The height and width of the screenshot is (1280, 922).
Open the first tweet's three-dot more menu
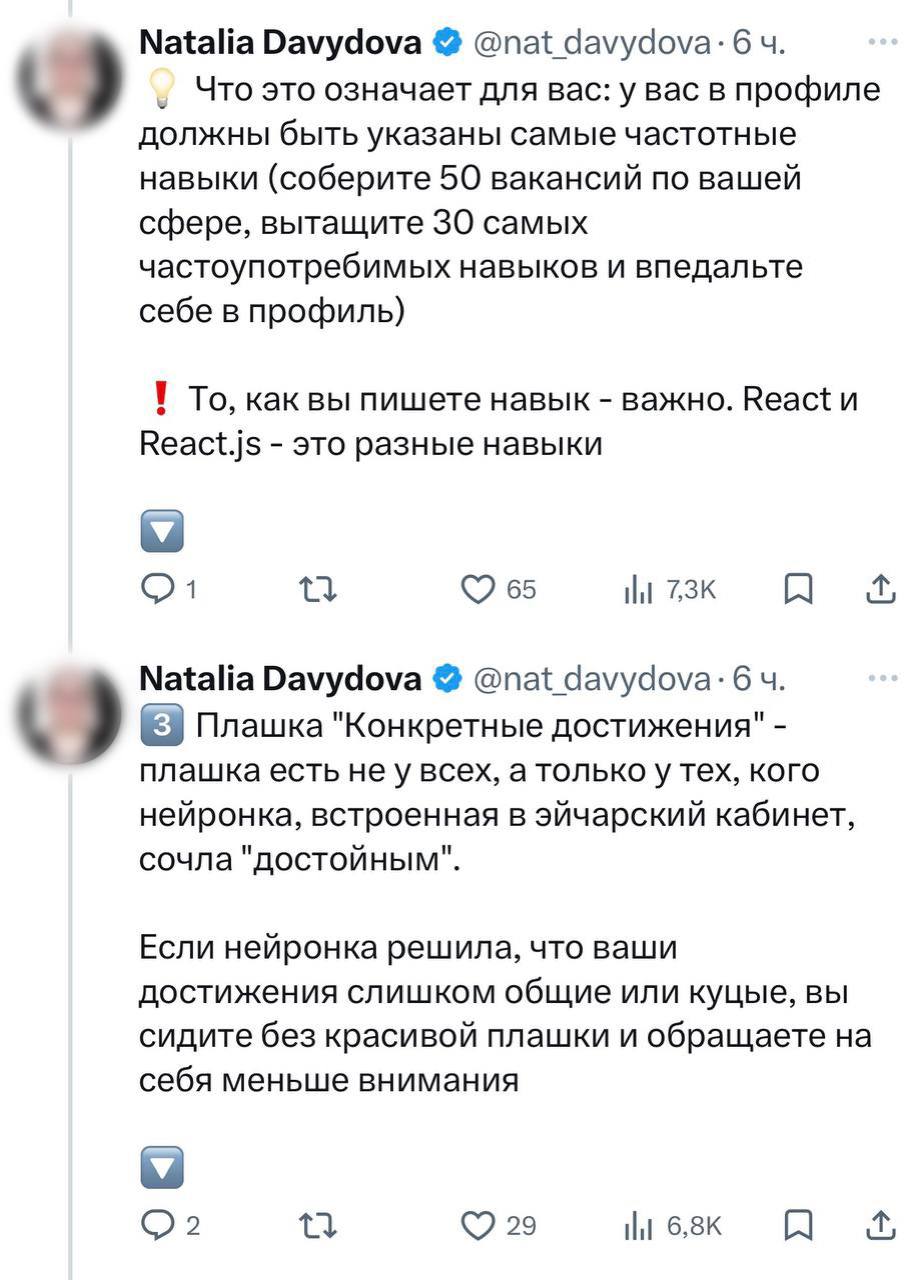coord(883,42)
